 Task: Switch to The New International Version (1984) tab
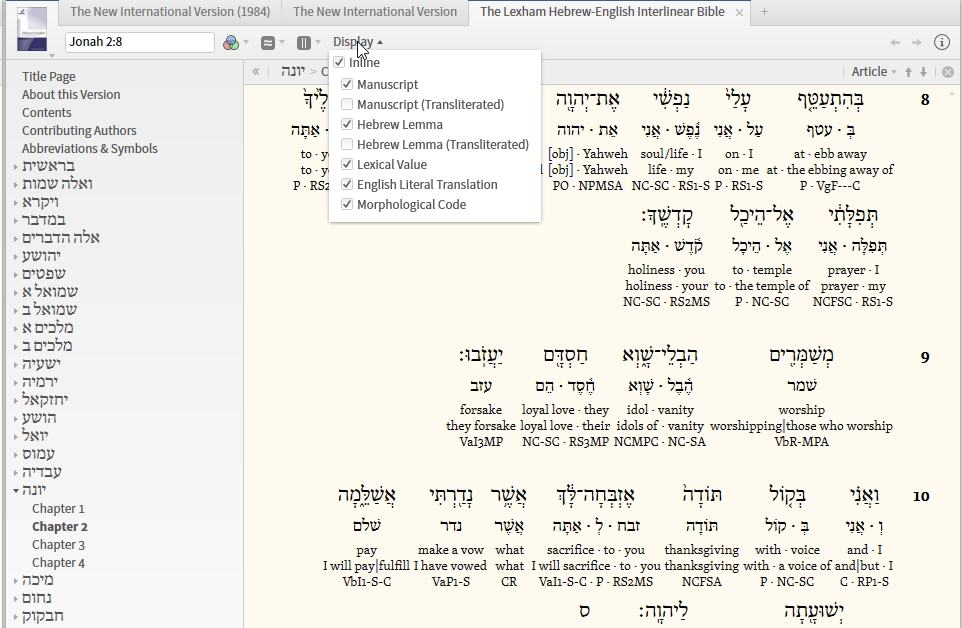[x=170, y=12]
